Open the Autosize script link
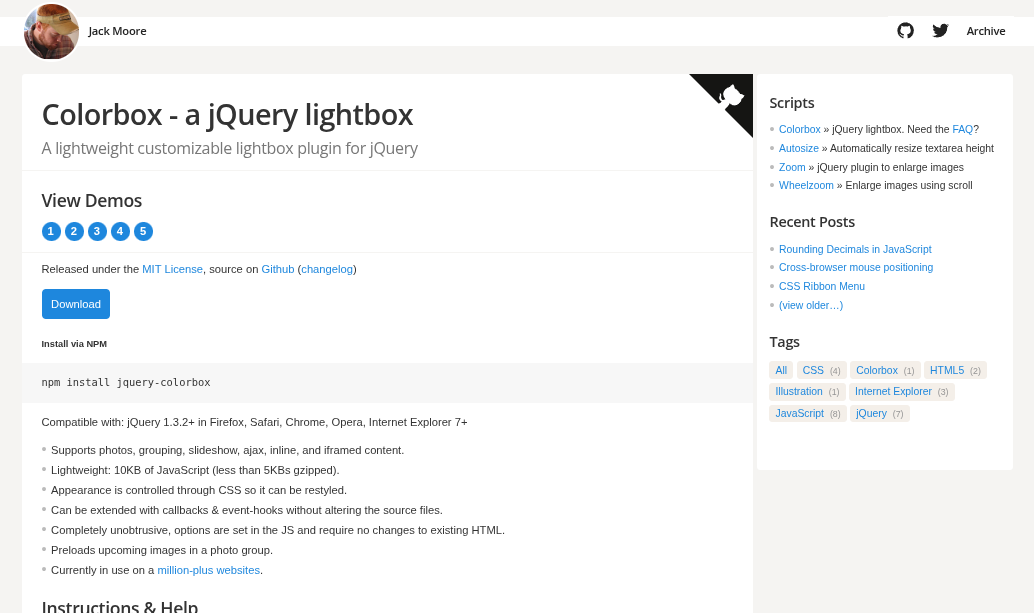The width and height of the screenshot is (1034, 613). (x=798, y=148)
